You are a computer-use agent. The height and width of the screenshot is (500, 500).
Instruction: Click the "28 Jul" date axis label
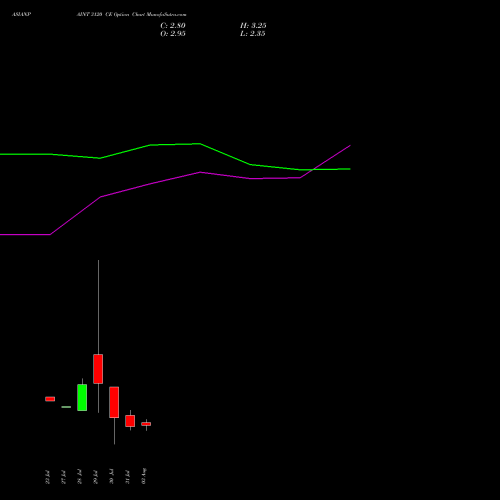click(x=79, y=477)
